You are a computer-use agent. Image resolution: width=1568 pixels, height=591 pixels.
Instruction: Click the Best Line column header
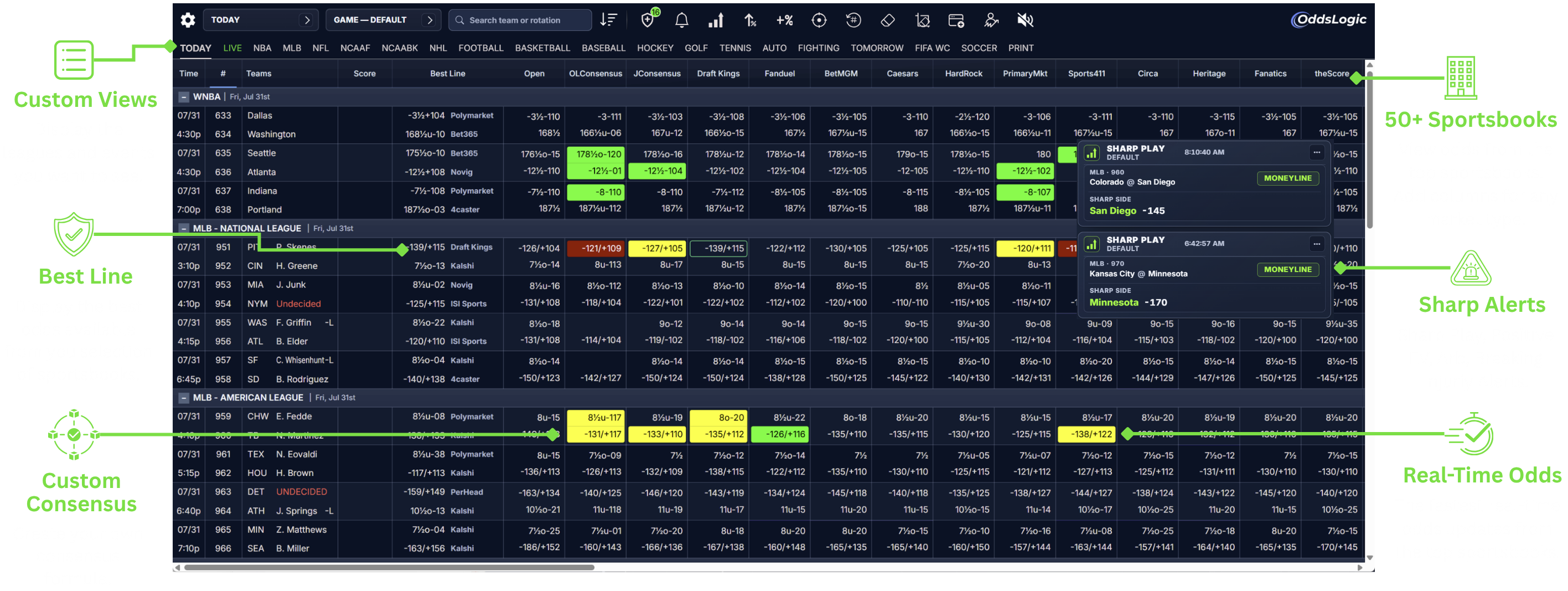pyautogui.click(x=447, y=74)
